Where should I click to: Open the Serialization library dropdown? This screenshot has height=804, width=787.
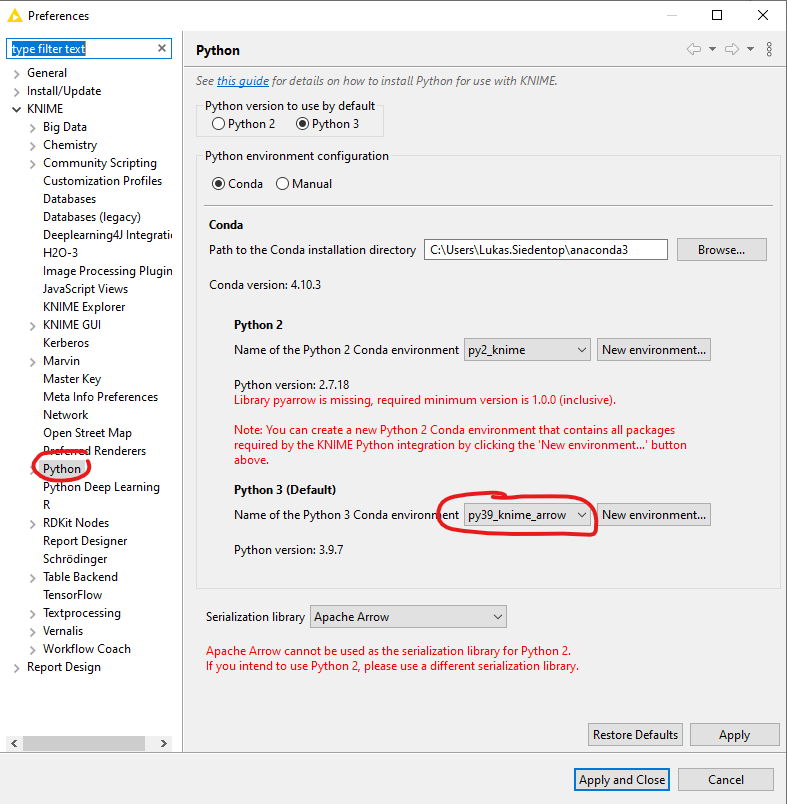click(x=408, y=617)
